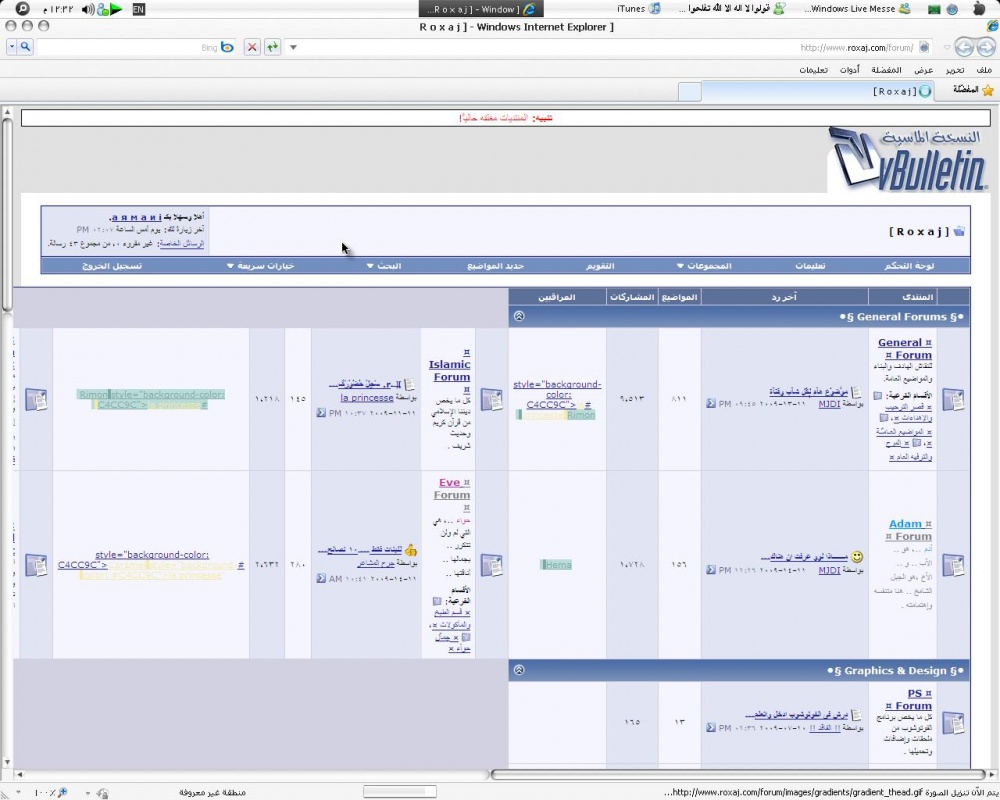Viewport: 1000px width, 800px height.
Task: Click the vBulletin logo banner
Action: [x=907, y=160]
